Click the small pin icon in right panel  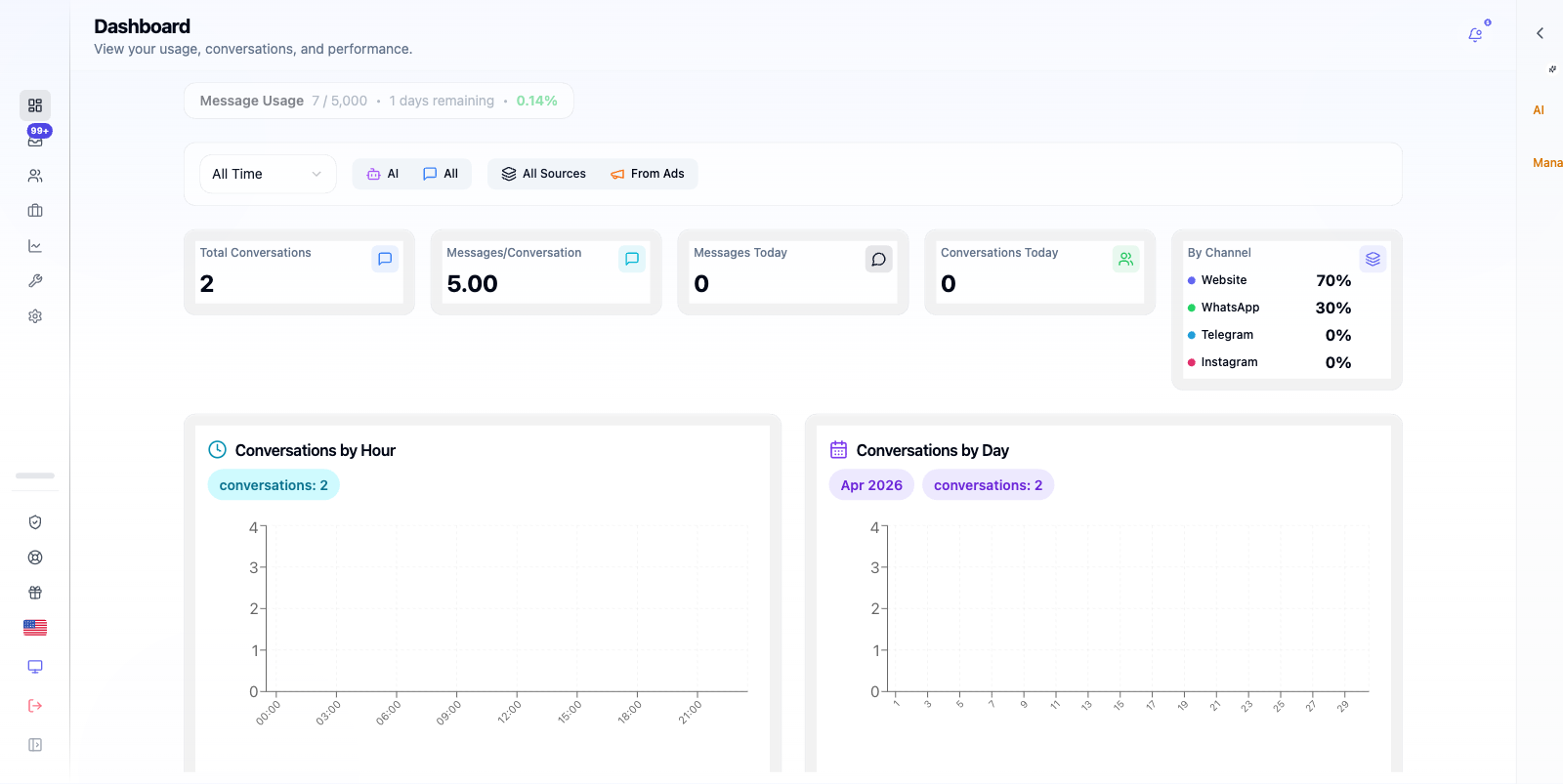tap(1552, 69)
